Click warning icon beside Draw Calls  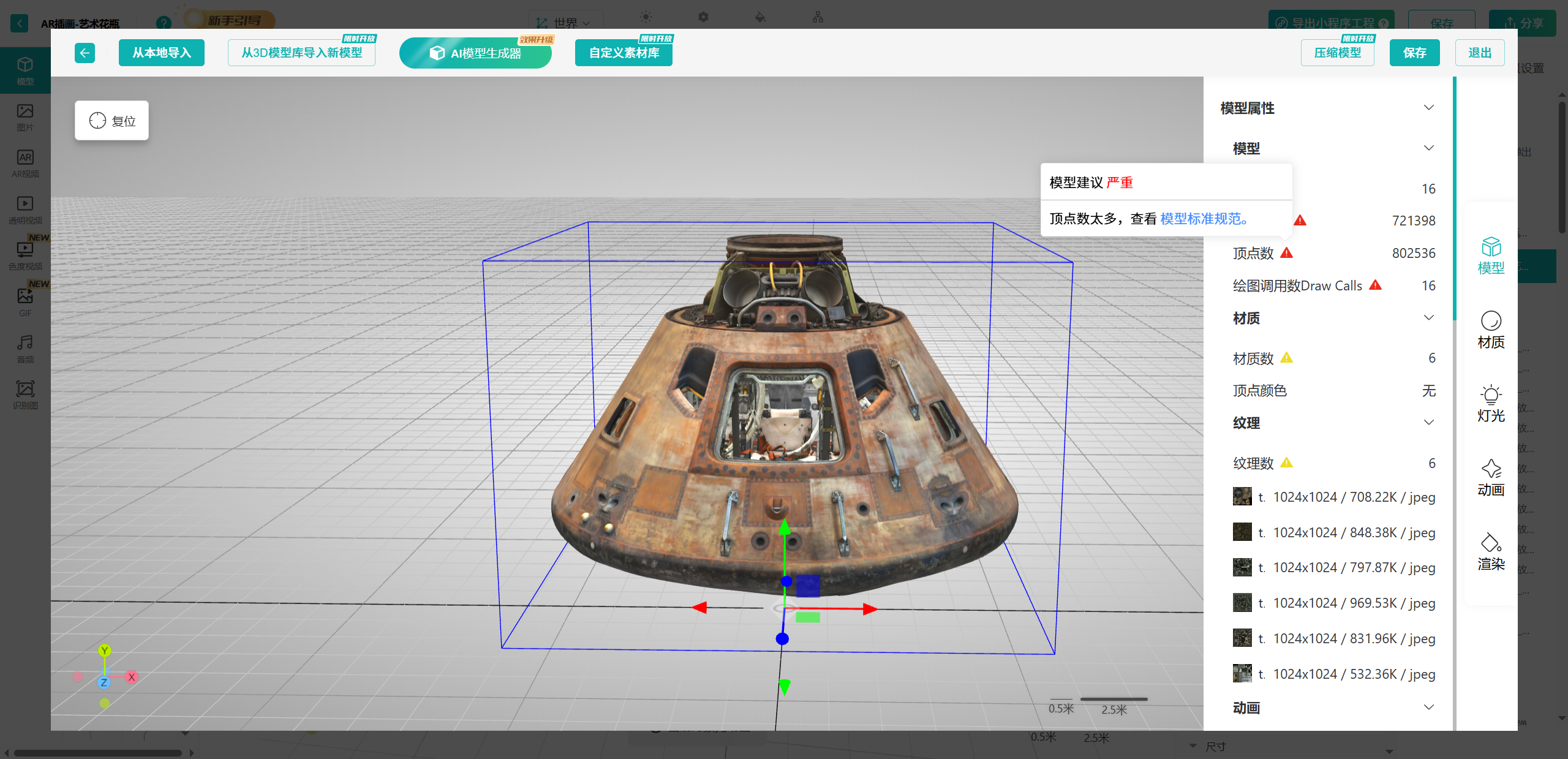click(x=1375, y=285)
